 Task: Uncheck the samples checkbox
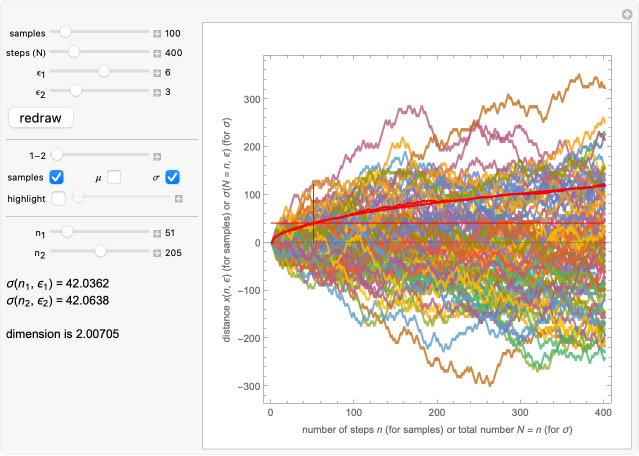point(57,177)
